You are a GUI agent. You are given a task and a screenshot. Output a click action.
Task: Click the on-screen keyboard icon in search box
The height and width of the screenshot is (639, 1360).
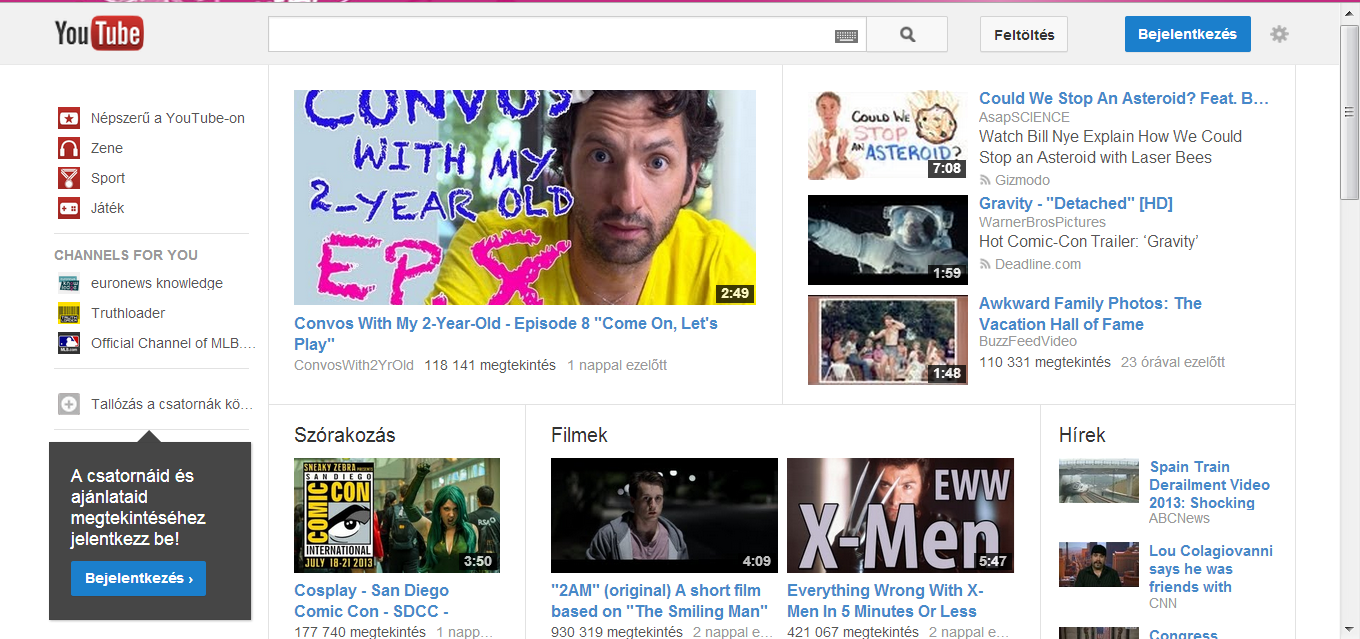(846, 36)
